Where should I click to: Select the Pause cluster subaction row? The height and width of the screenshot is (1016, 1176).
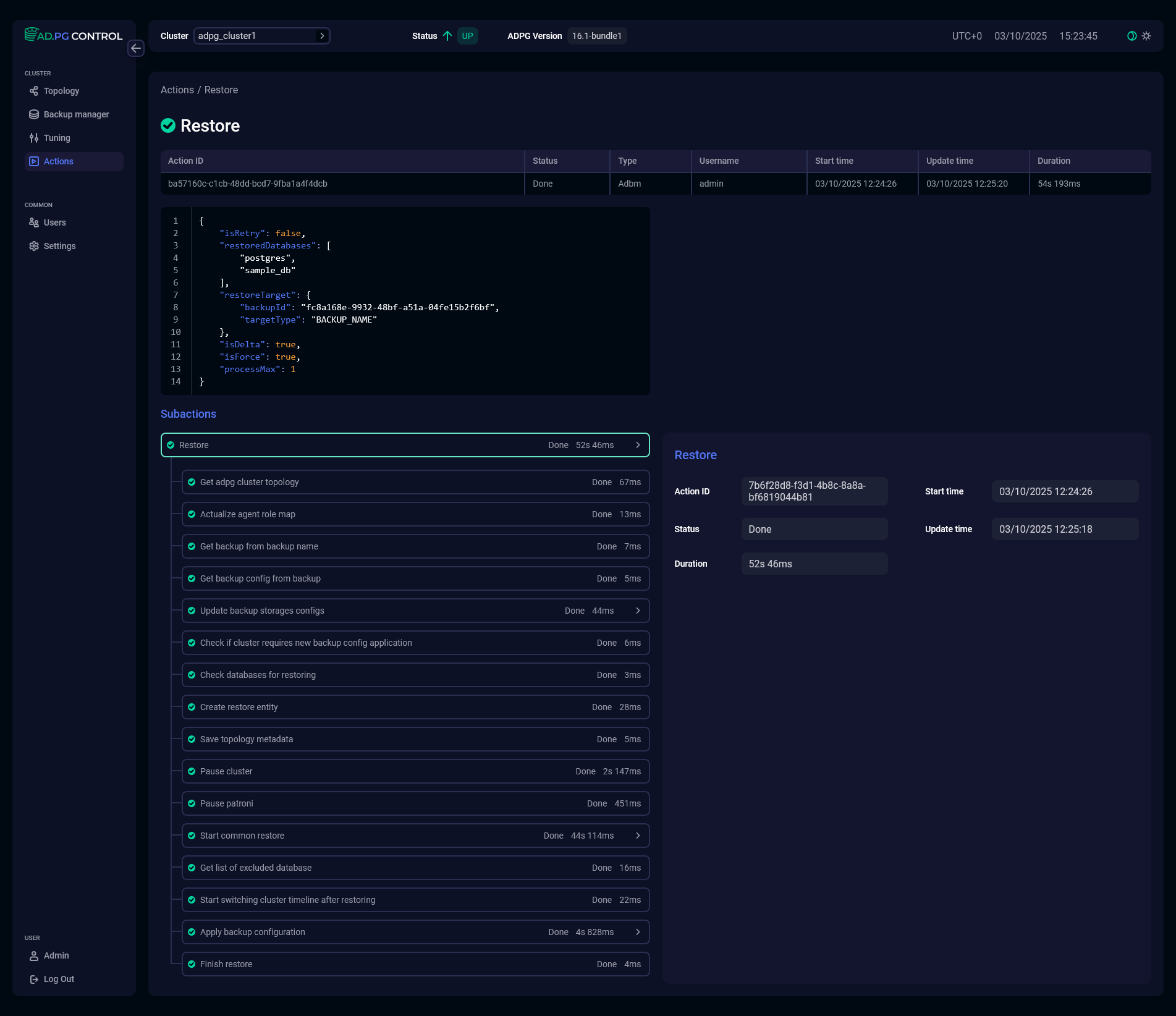pyautogui.click(x=415, y=771)
